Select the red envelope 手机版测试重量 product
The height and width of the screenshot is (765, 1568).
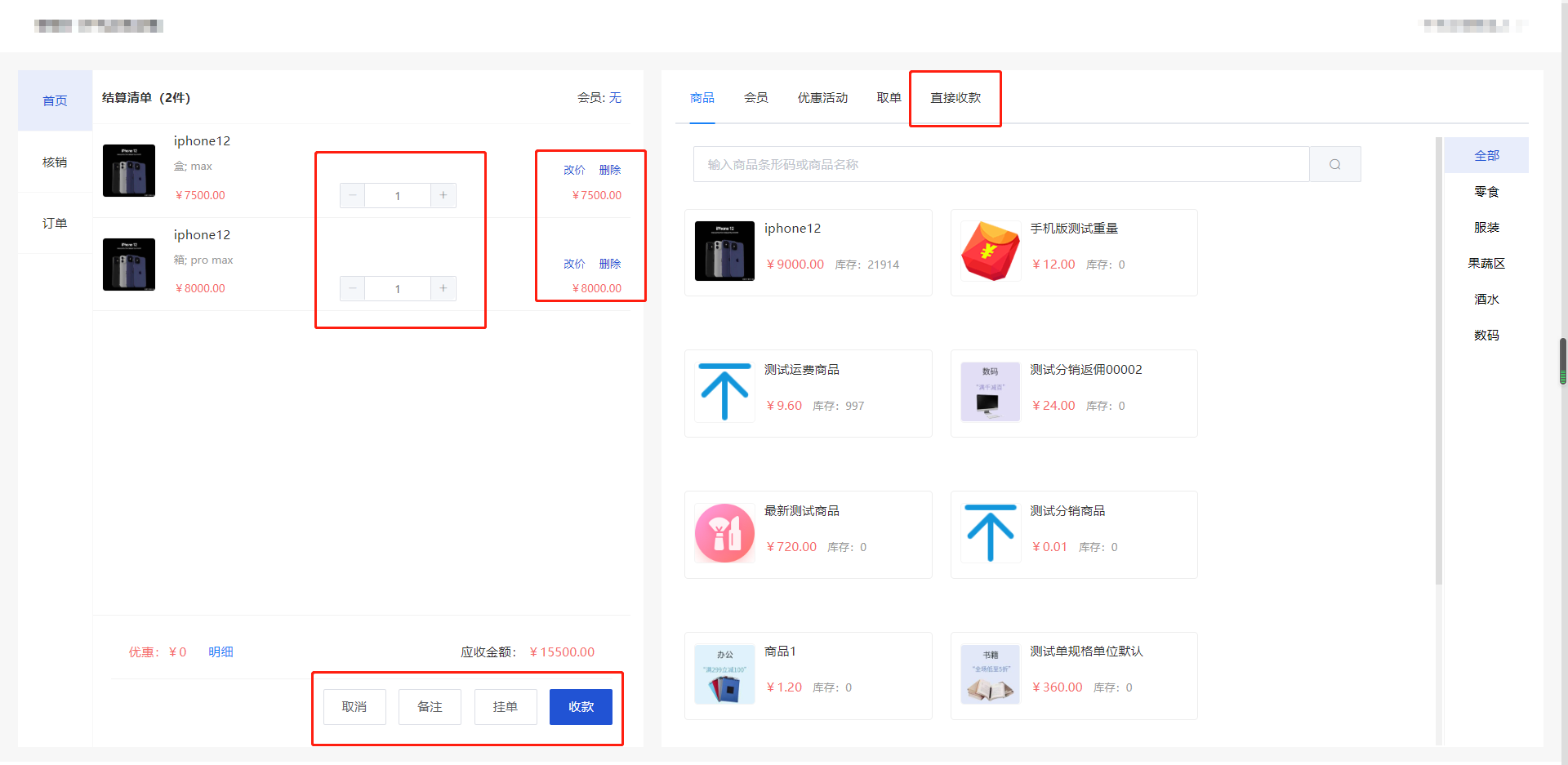(x=990, y=251)
